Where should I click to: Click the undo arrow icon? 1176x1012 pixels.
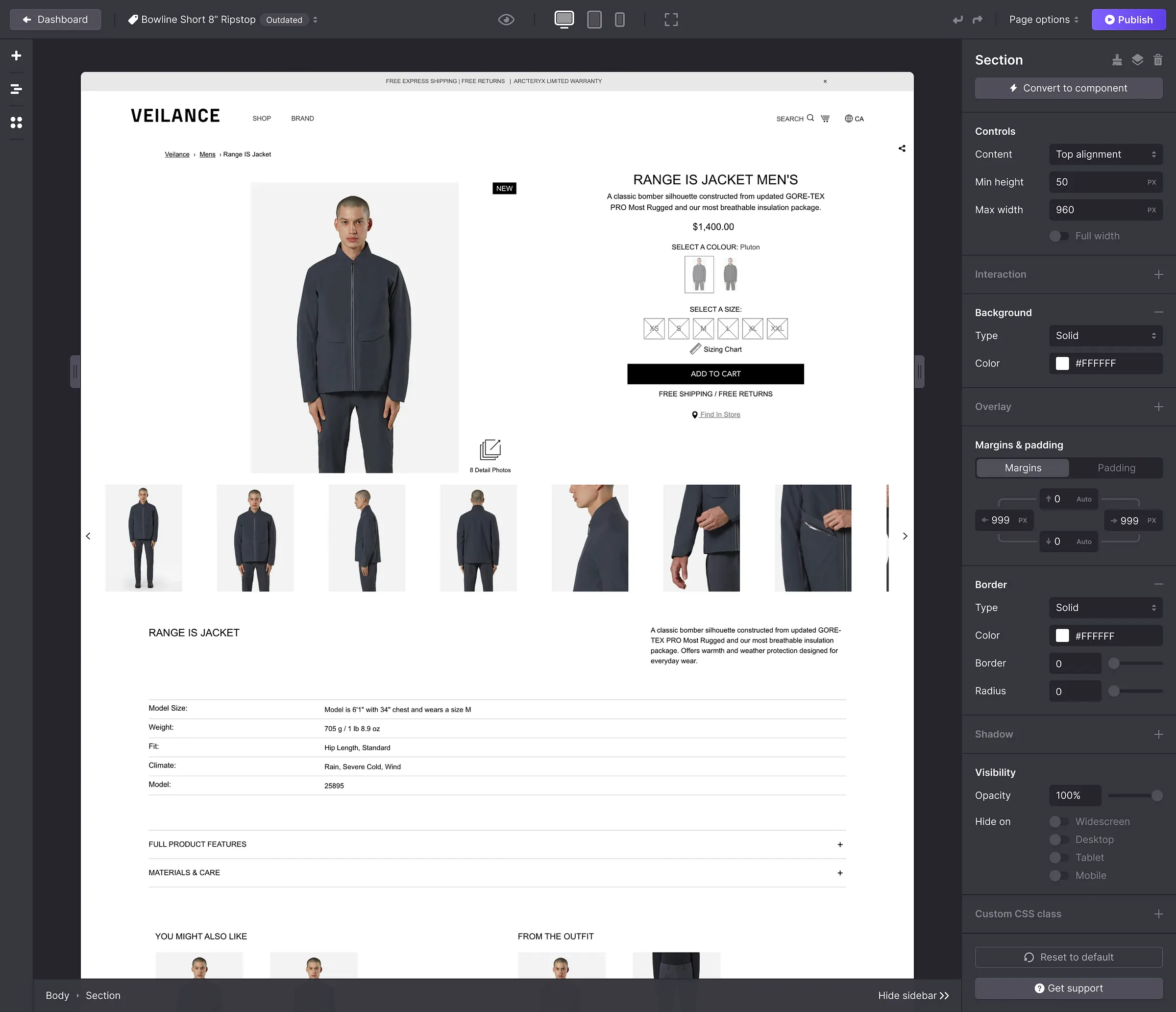click(x=957, y=20)
